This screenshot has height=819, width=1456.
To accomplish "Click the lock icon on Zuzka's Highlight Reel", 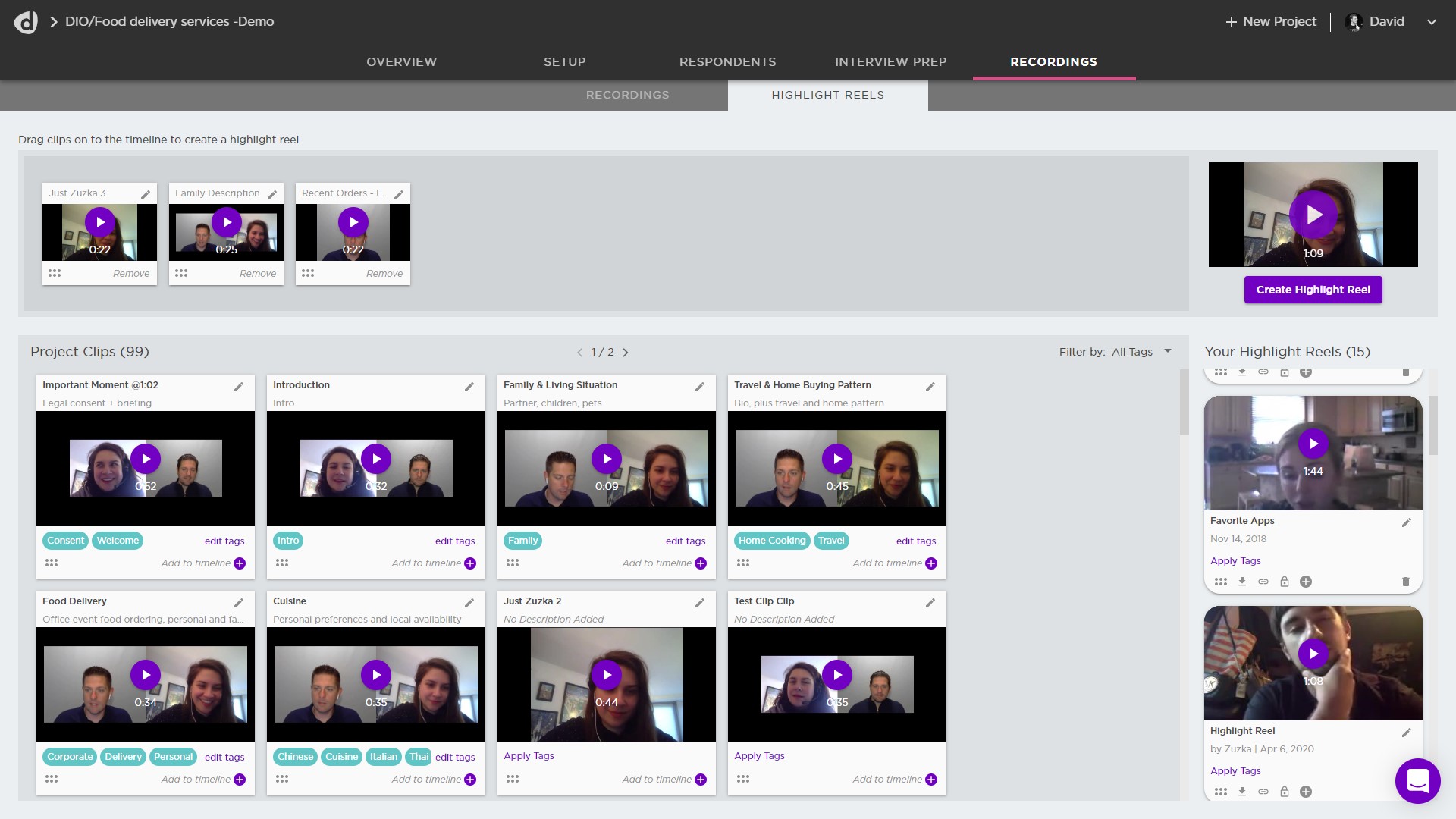I will tap(1285, 791).
